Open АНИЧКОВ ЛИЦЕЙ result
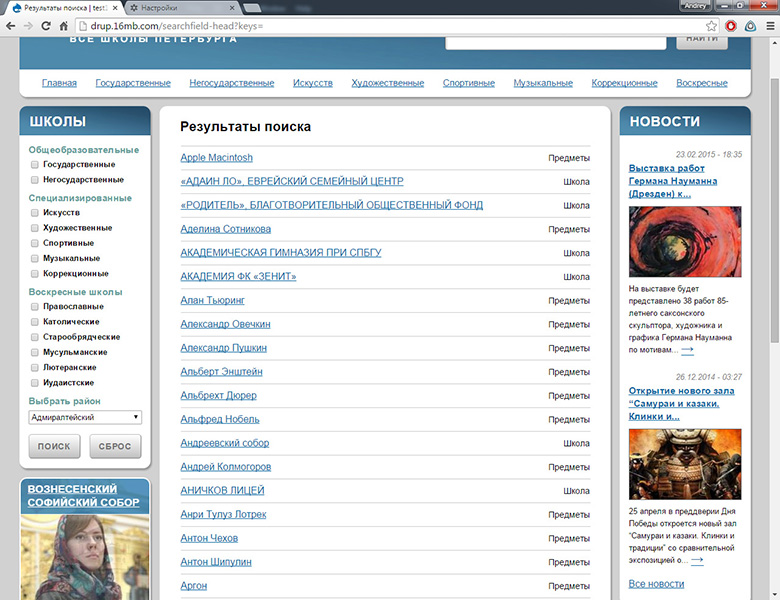Viewport: 780px width, 600px height. click(222, 491)
